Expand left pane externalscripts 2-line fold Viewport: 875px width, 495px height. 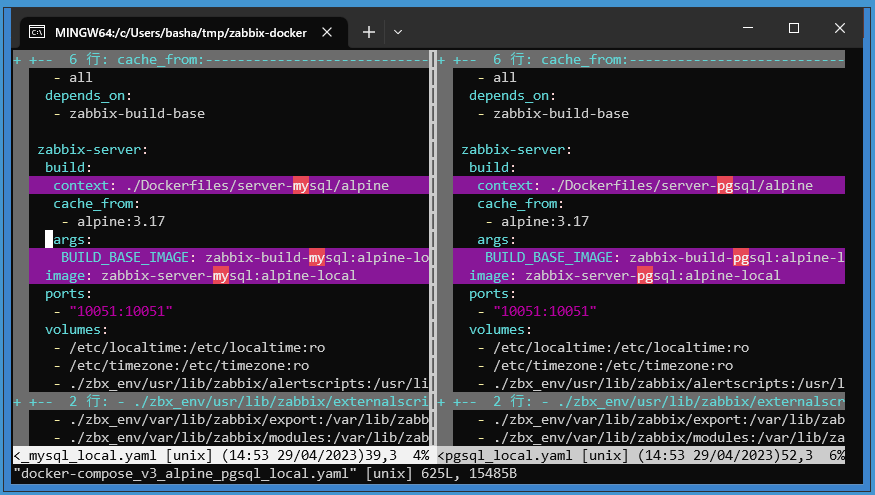(x=220, y=402)
